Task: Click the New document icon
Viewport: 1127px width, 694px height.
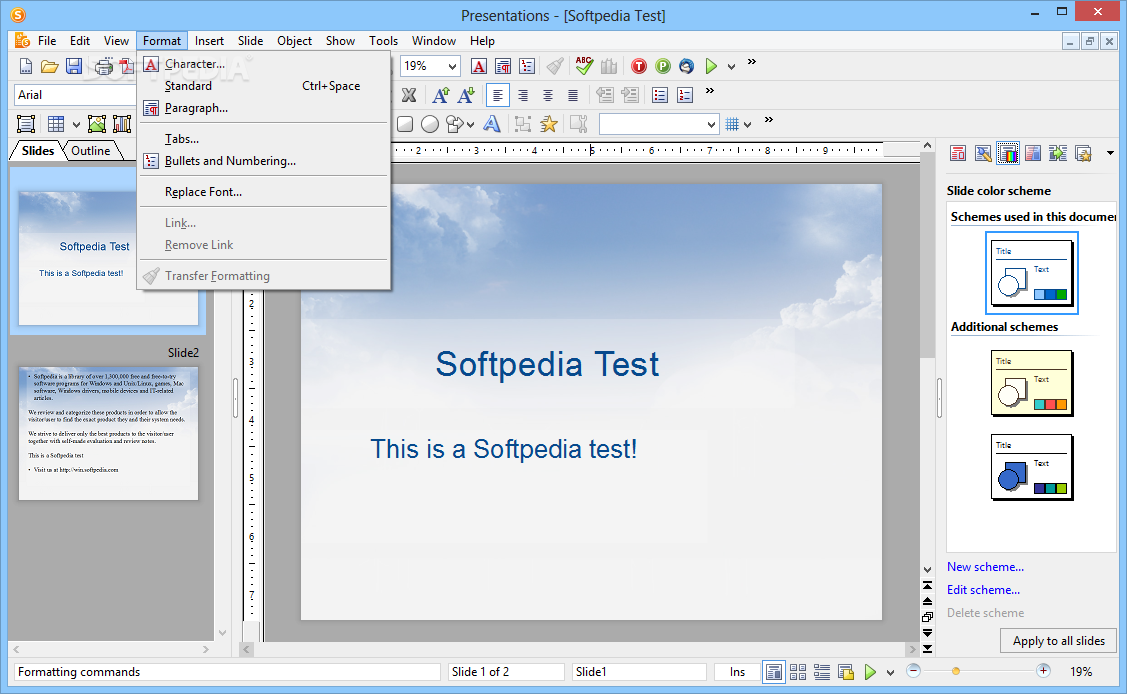Action: coord(25,66)
